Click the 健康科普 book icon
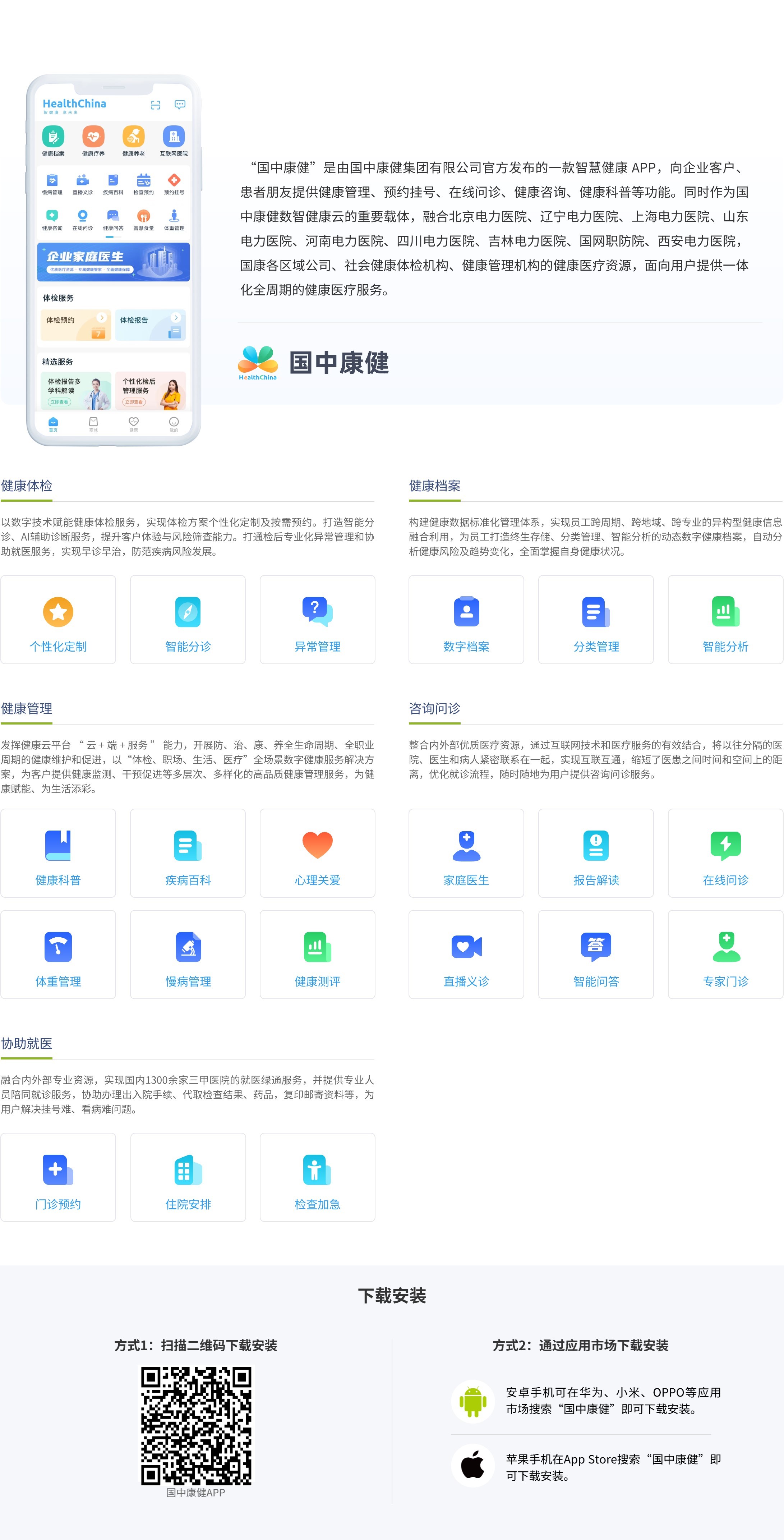The width and height of the screenshot is (784, 1540). coord(58,845)
